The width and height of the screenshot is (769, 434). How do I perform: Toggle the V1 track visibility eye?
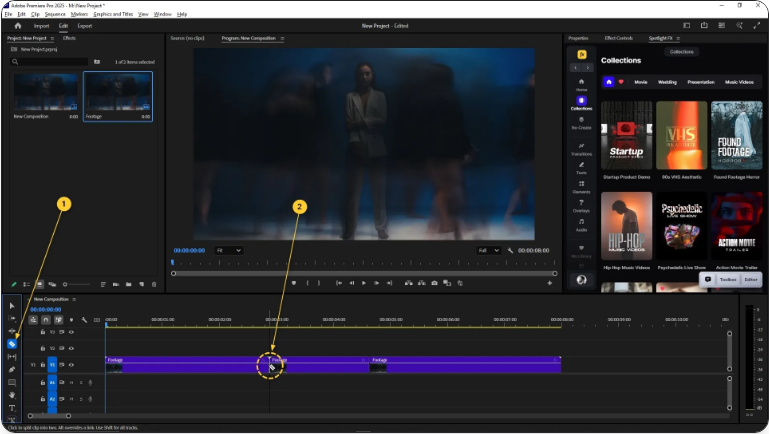[71, 365]
